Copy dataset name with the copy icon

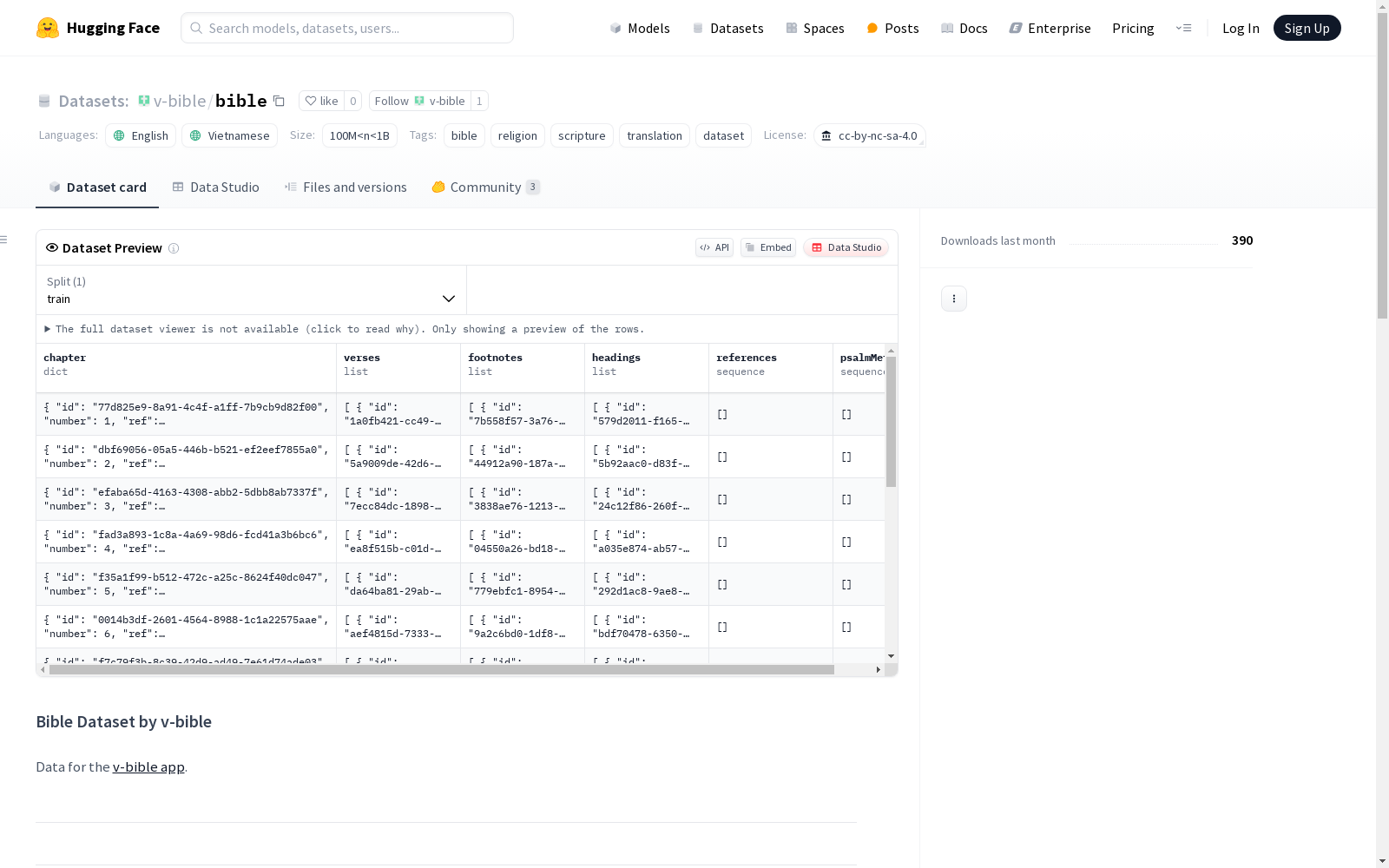(279, 101)
